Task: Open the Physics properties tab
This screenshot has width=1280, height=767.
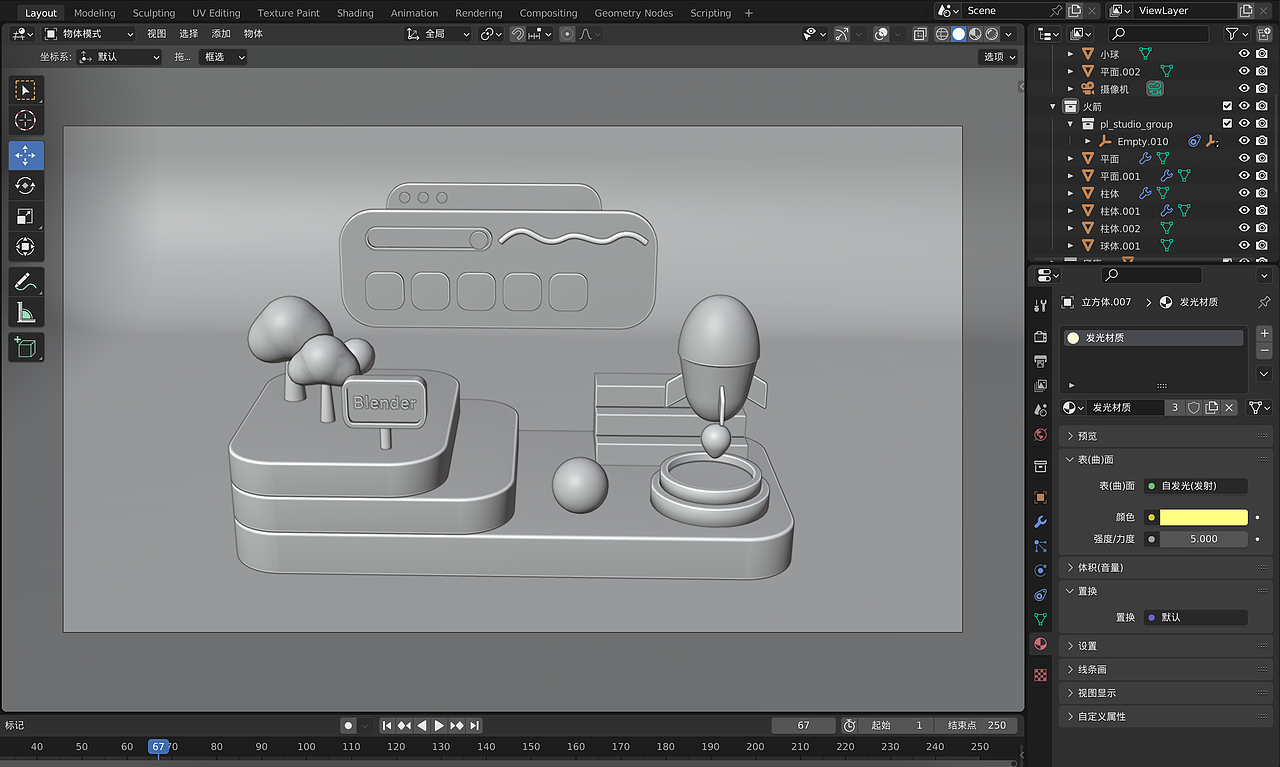Action: click(x=1041, y=570)
